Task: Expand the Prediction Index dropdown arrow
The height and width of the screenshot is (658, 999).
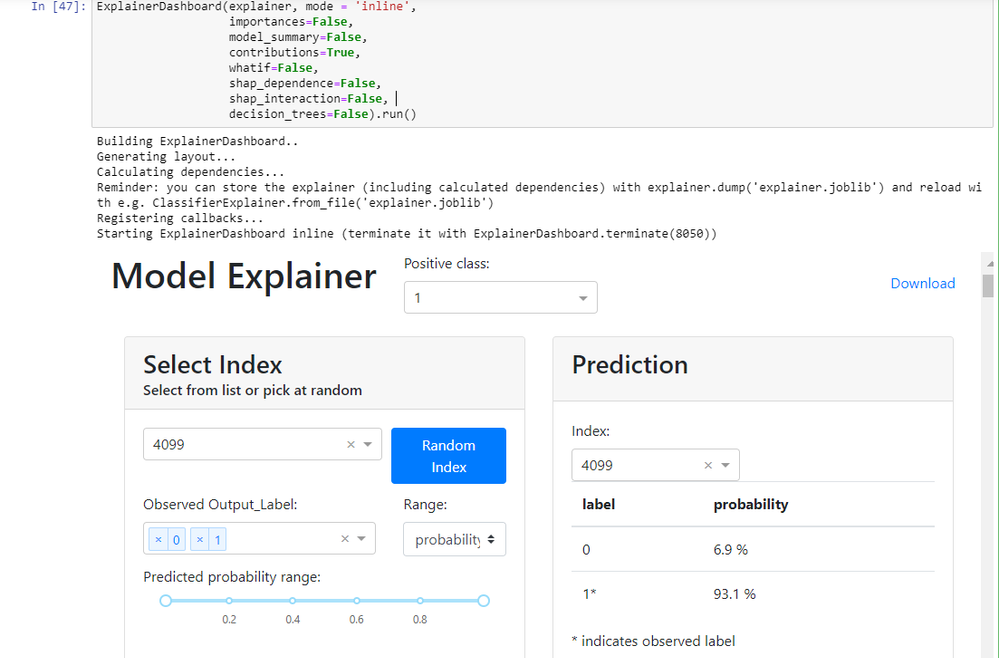Action: tap(725, 465)
